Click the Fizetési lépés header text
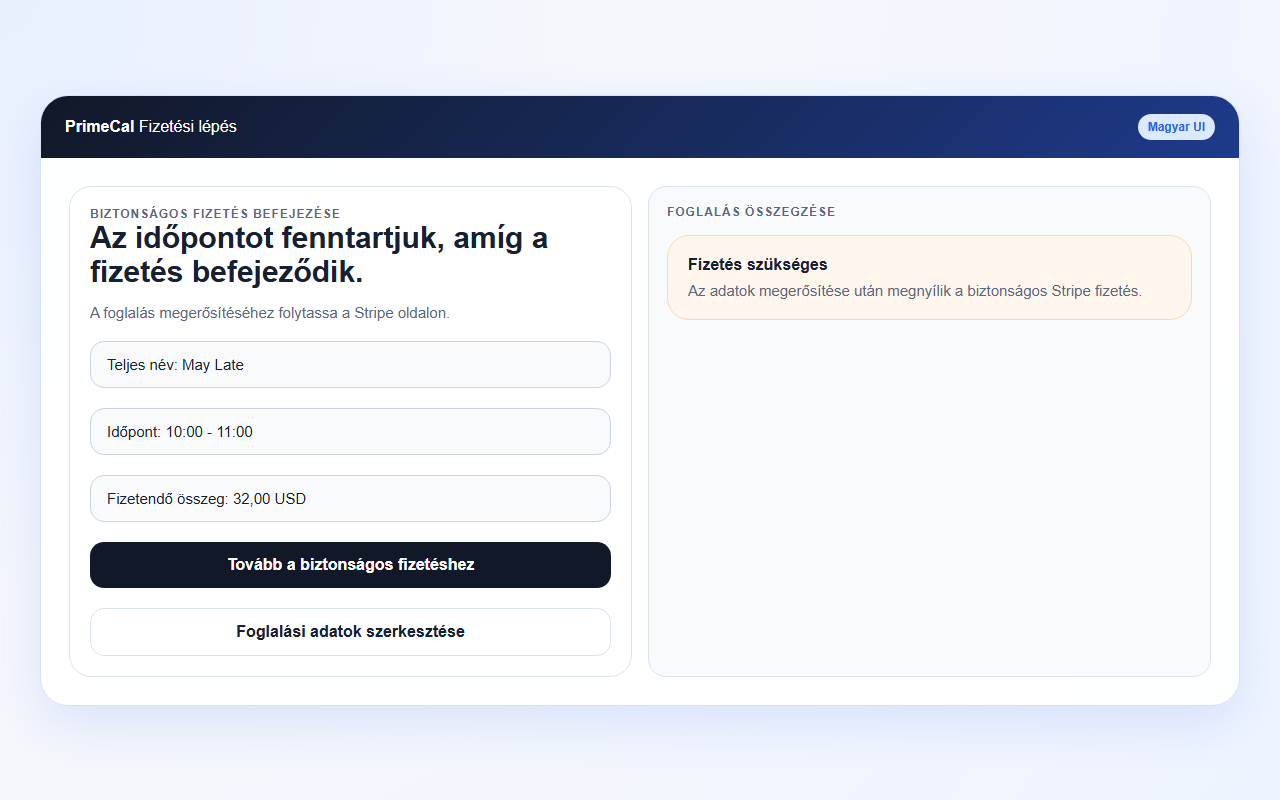This screenshot has width=1280, height=800. tap(188, 127)
